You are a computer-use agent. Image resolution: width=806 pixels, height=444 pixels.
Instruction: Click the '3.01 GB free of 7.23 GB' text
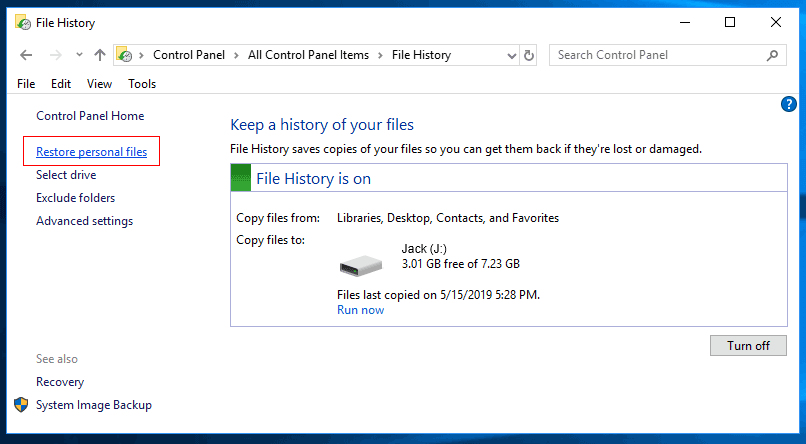461,264
